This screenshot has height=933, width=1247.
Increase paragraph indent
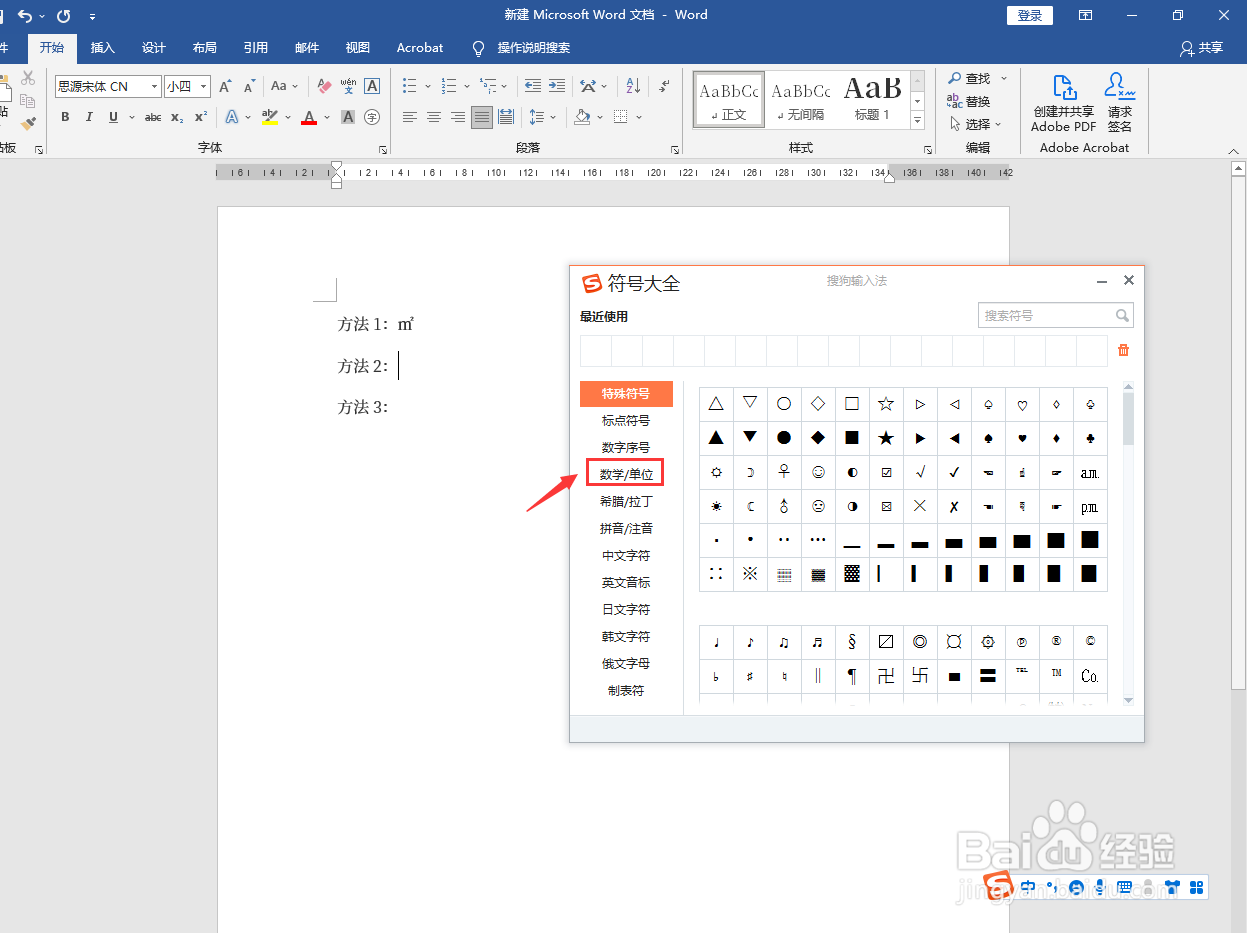click(557, 87)
